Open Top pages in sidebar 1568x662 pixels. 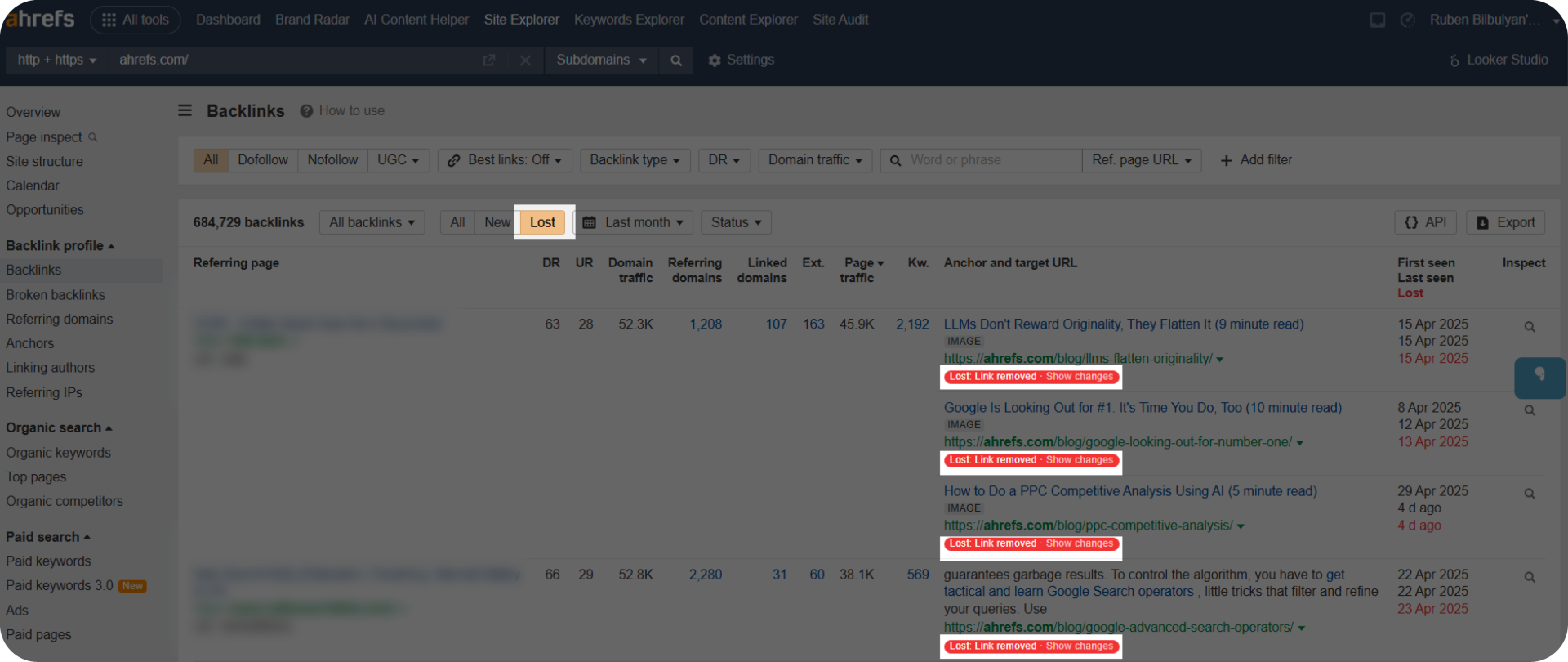pos(36,477)
